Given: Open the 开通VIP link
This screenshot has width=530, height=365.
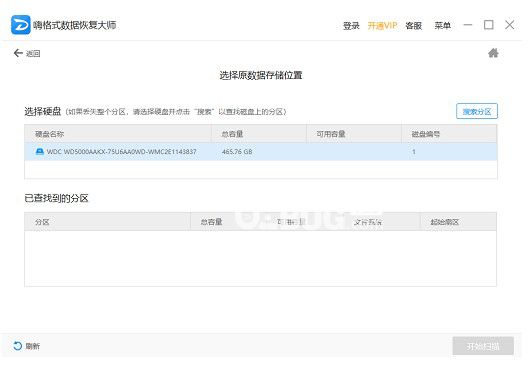Looking at the screenshot, I should pos(382,26).
